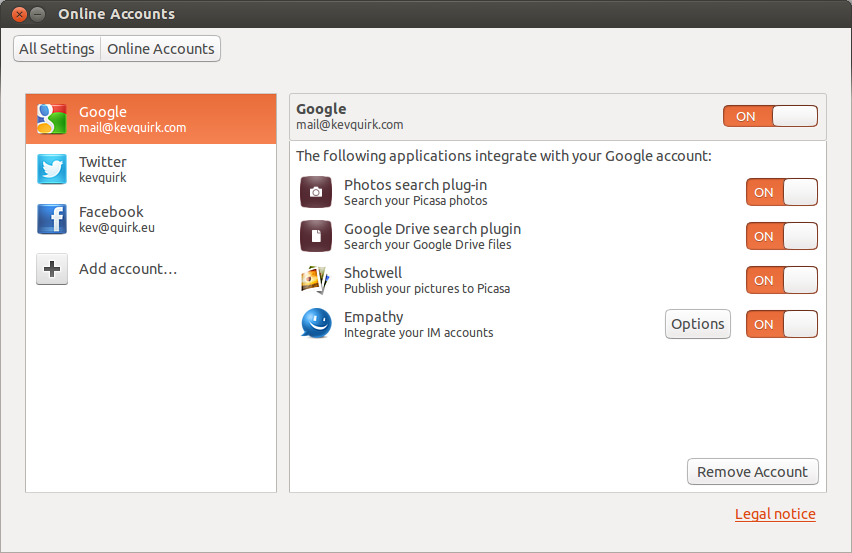Click the Photos search plug-in camera icon

(x=316, y=192)
